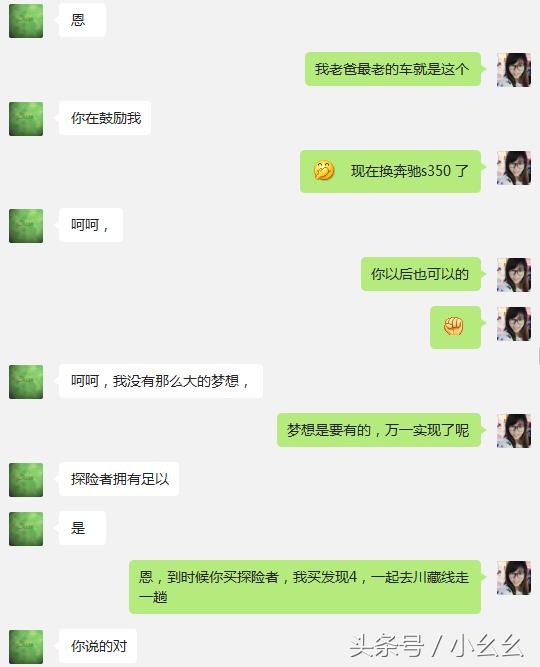Select the message '你以后也可以的'
540x667 pixels.
pos(421,274)
